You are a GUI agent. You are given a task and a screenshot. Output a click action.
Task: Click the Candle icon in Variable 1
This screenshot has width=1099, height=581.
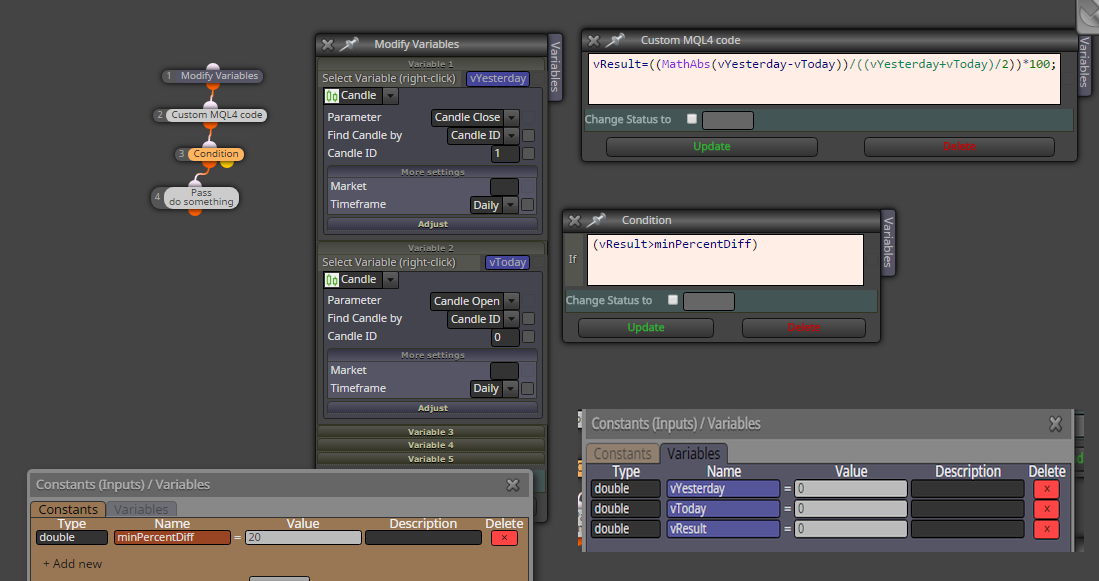332,96
